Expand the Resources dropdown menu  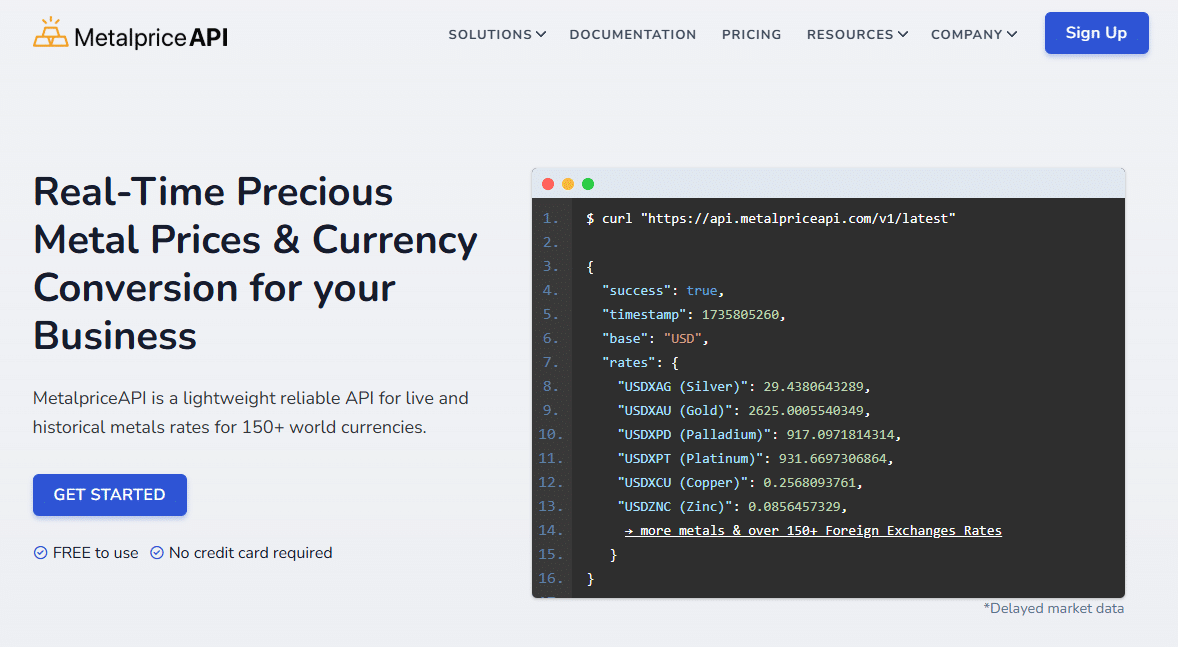pos(857,35)
